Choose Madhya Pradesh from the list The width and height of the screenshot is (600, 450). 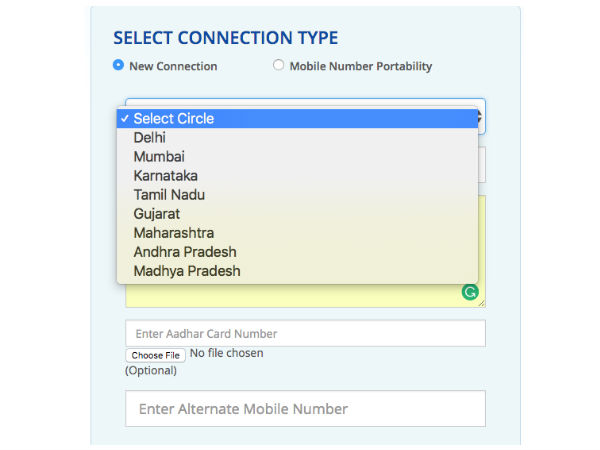(x=187, y=270)
